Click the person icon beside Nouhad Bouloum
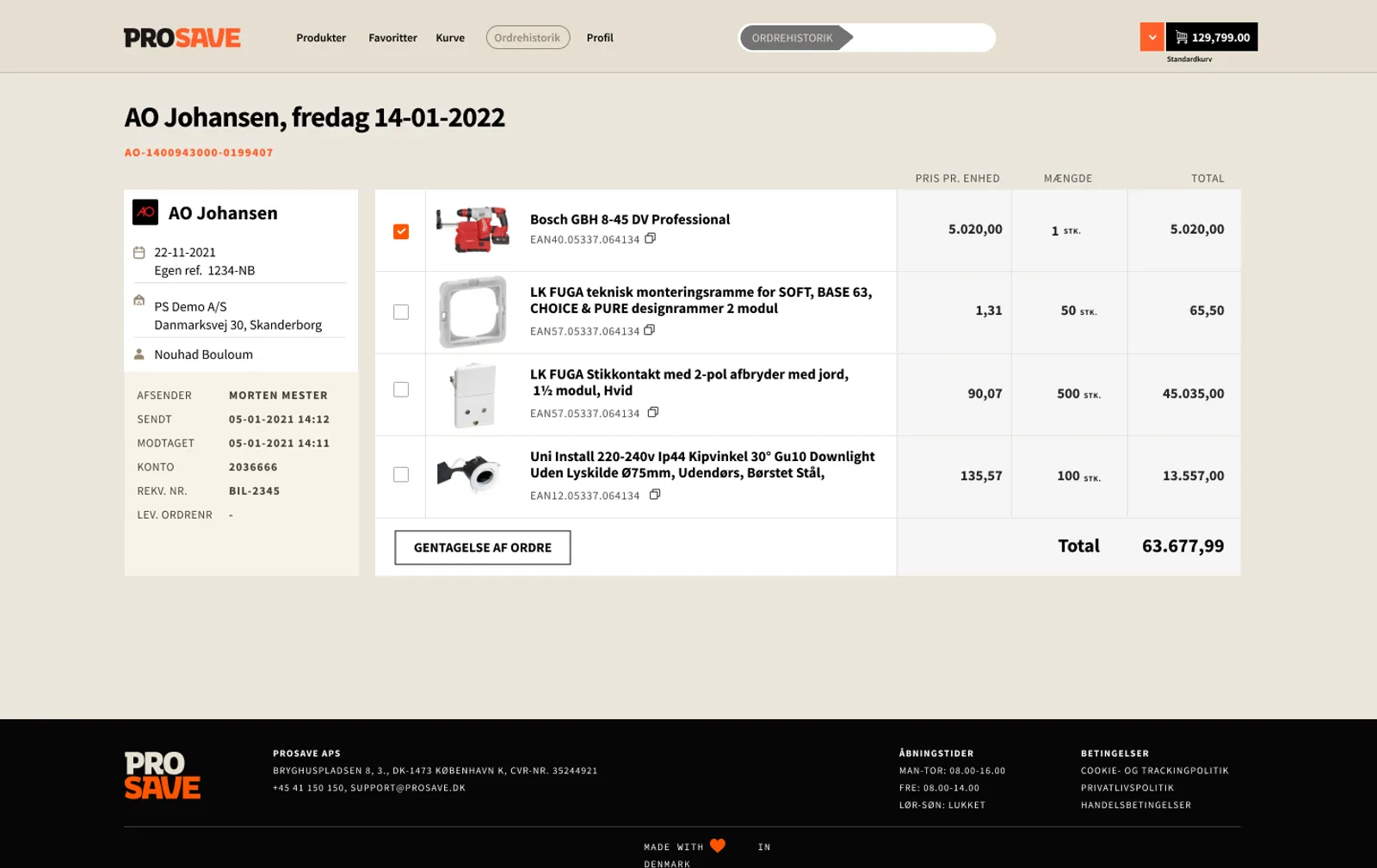Screen dimensions: 1377x868 (x=139, y=354)
